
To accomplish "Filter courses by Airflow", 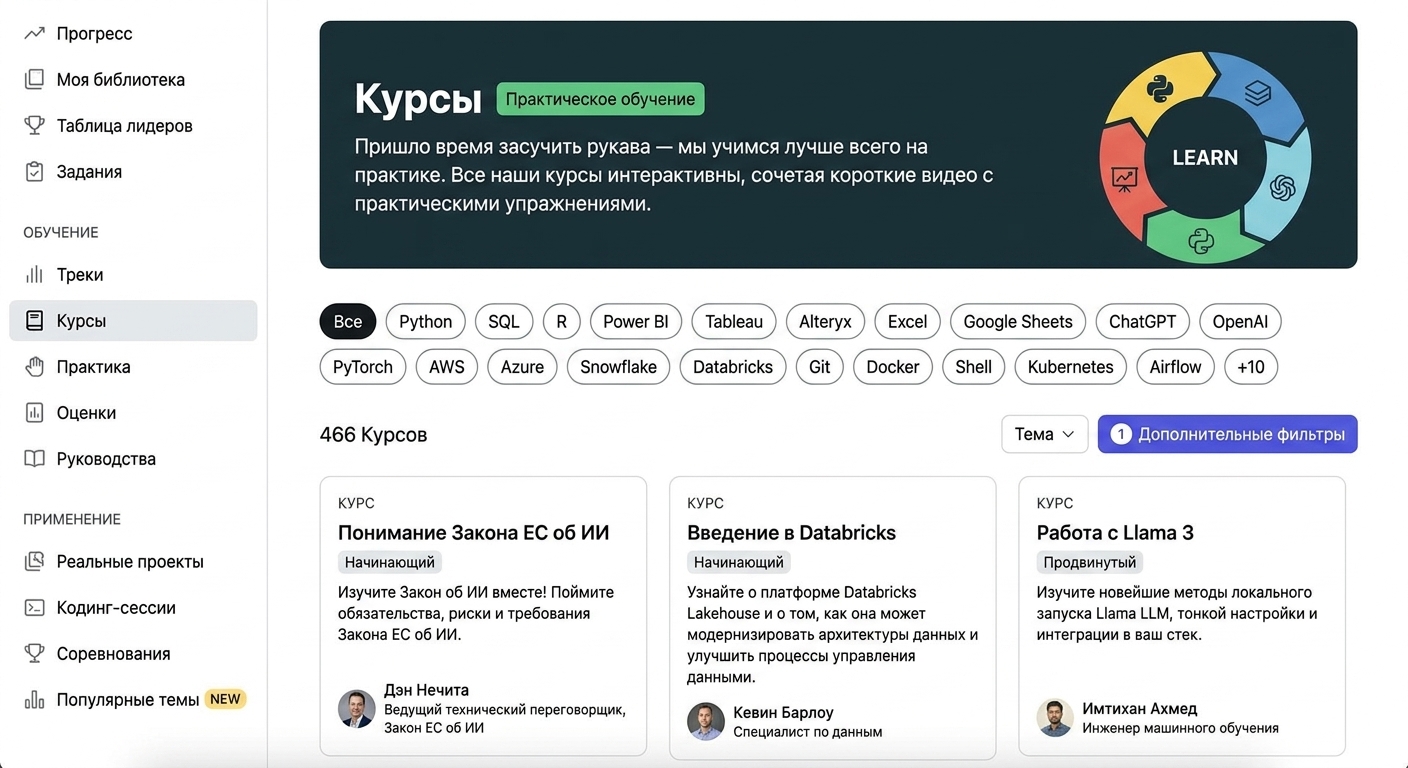I will coord(1176,366).
